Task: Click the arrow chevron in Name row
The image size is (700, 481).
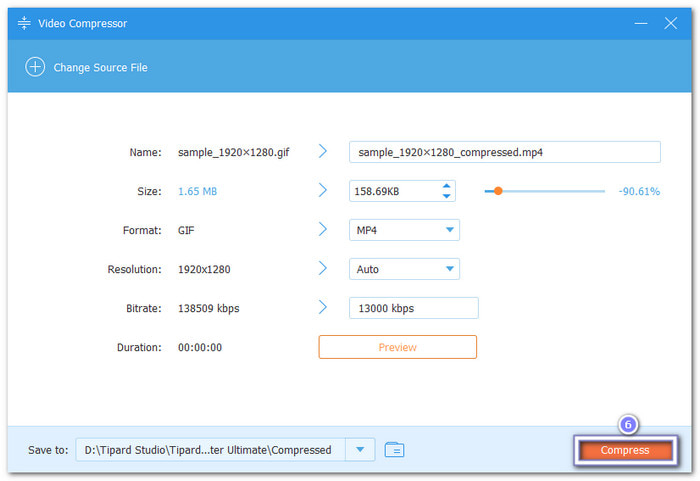Action: click(x=323, y=151)
